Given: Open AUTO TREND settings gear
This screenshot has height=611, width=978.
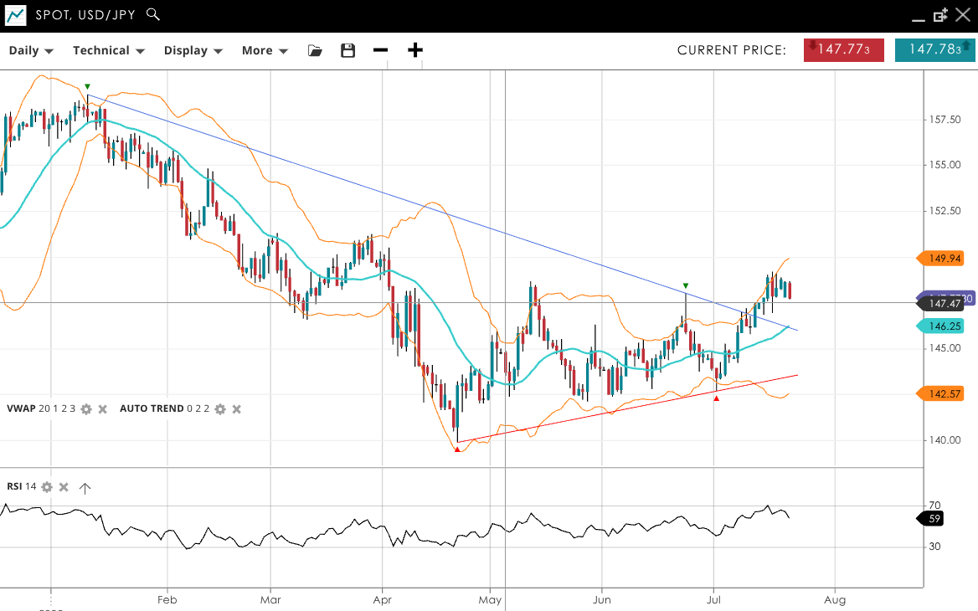Looking at the screenshot, I should 220,409.
